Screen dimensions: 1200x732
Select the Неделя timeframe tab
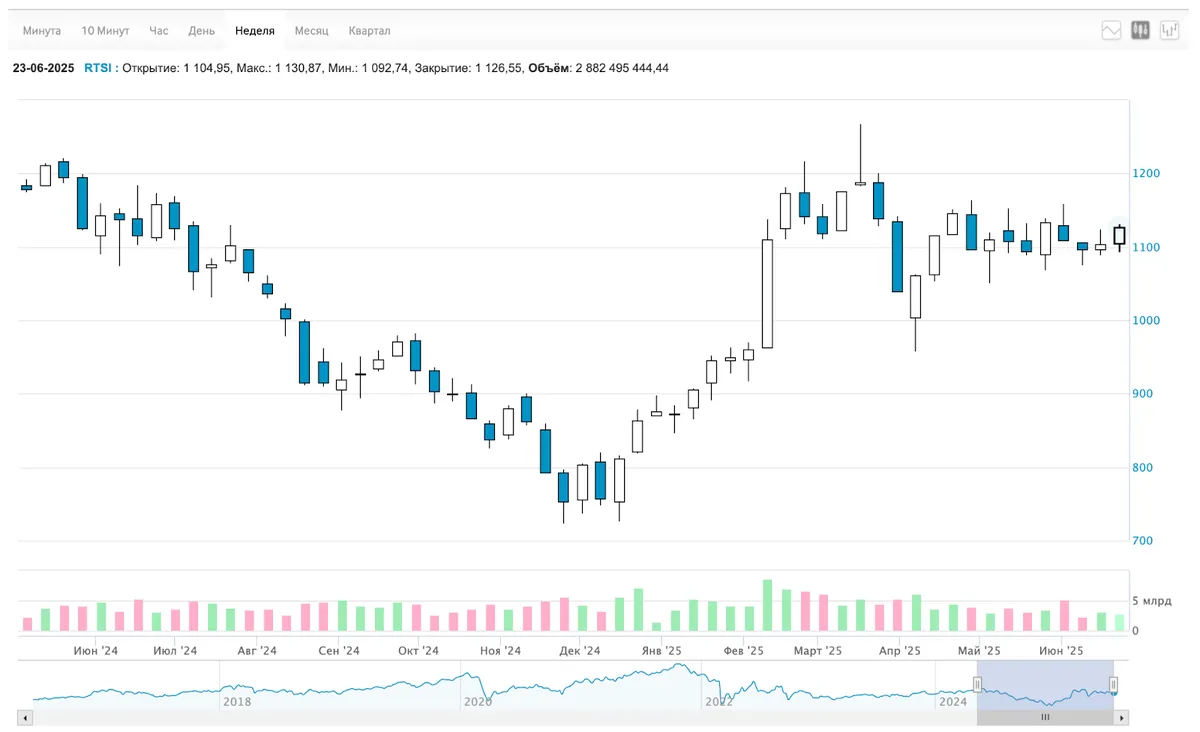(255, 31)
